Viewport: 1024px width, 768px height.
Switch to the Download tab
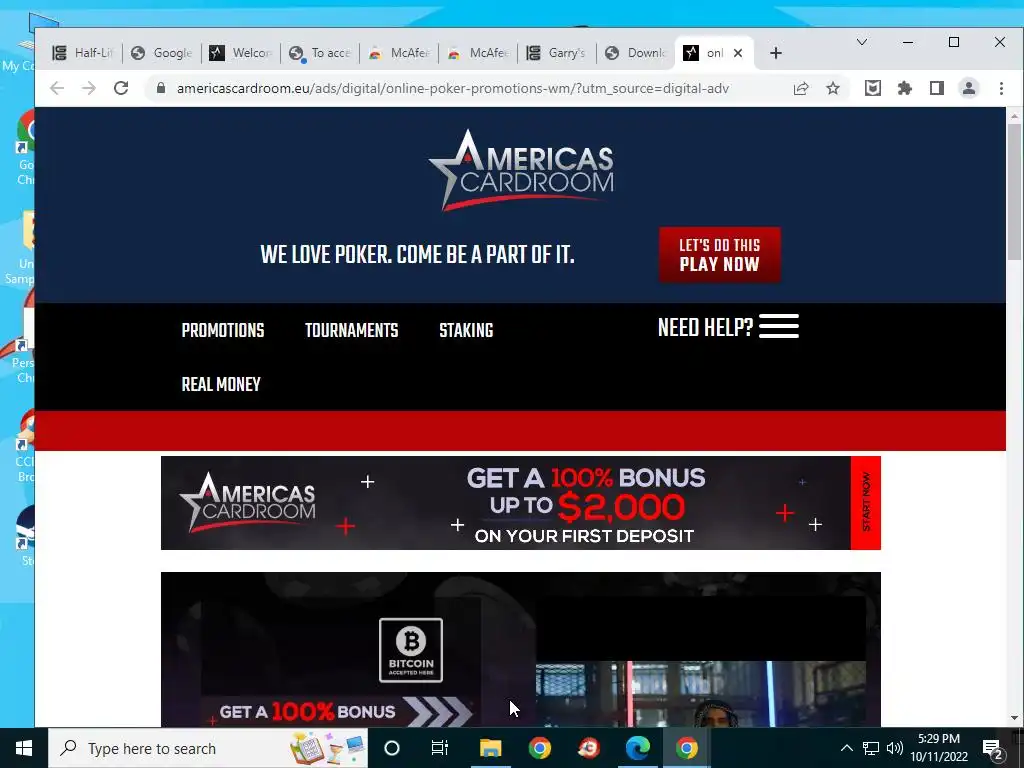click(635, 53)
